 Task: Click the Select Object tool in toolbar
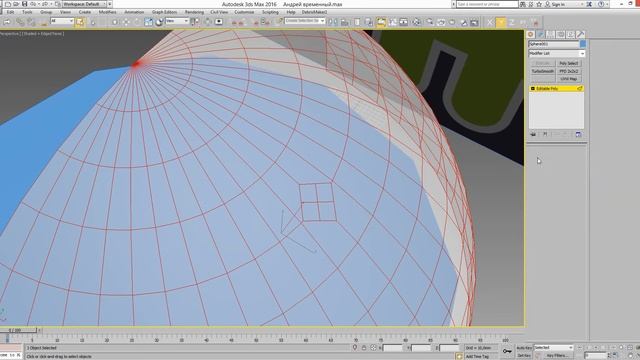(80, 22)
